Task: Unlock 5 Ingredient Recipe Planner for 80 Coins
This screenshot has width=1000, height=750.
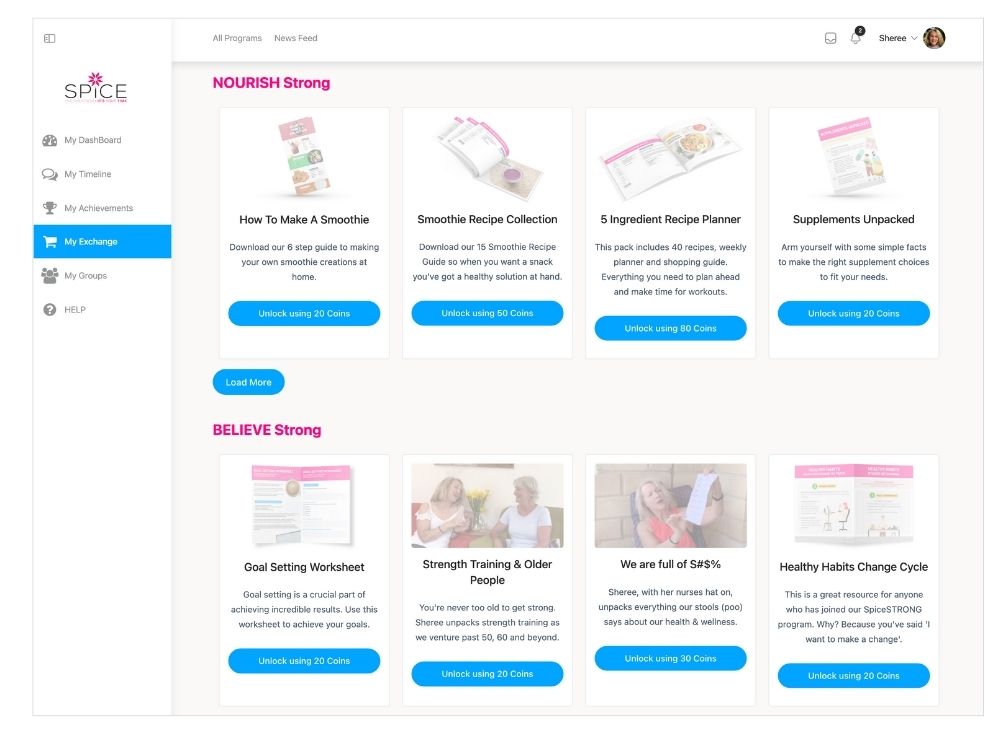Action: pos(670,328)
